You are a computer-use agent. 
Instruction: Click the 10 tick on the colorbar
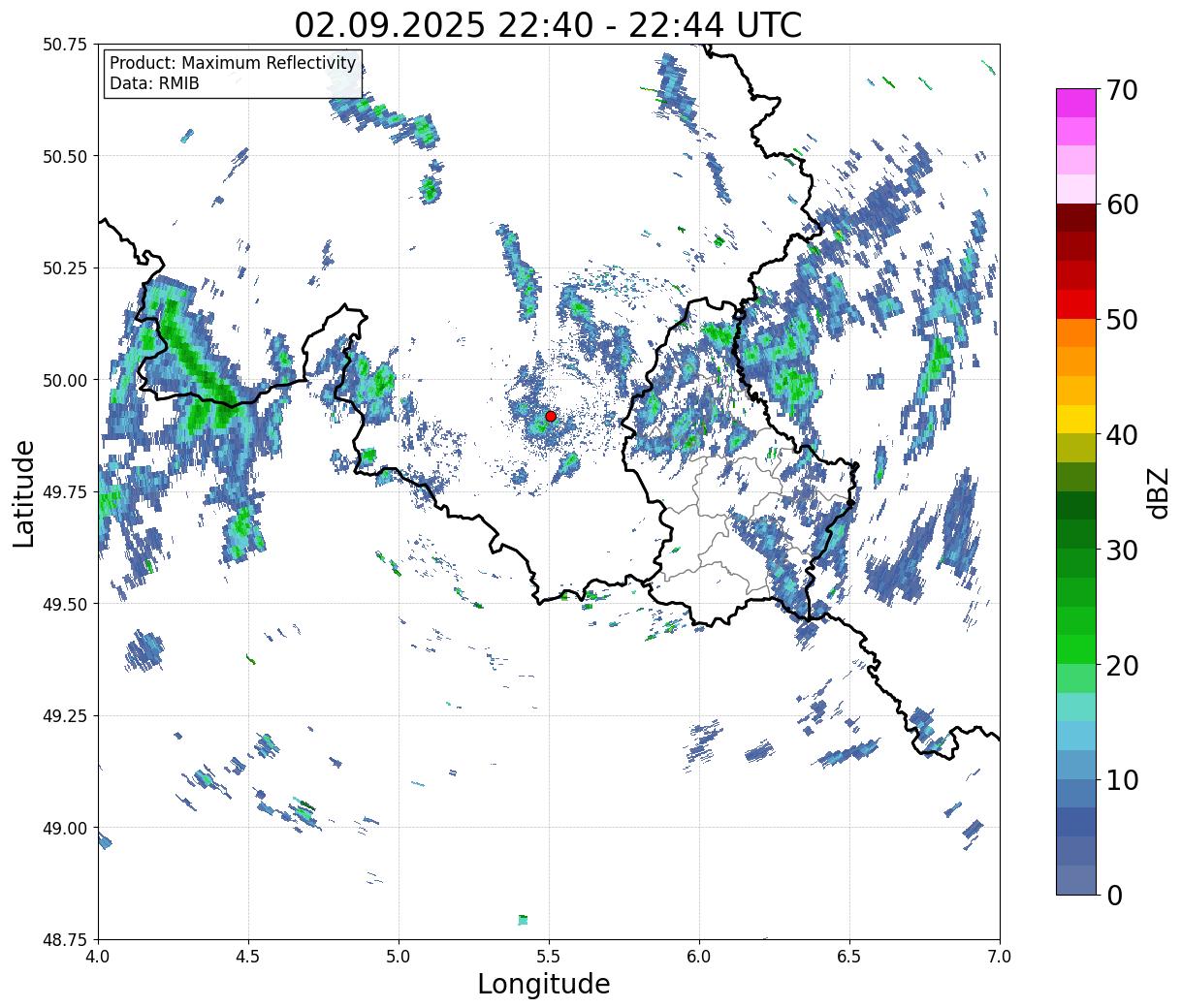[x=1122, y=779]
